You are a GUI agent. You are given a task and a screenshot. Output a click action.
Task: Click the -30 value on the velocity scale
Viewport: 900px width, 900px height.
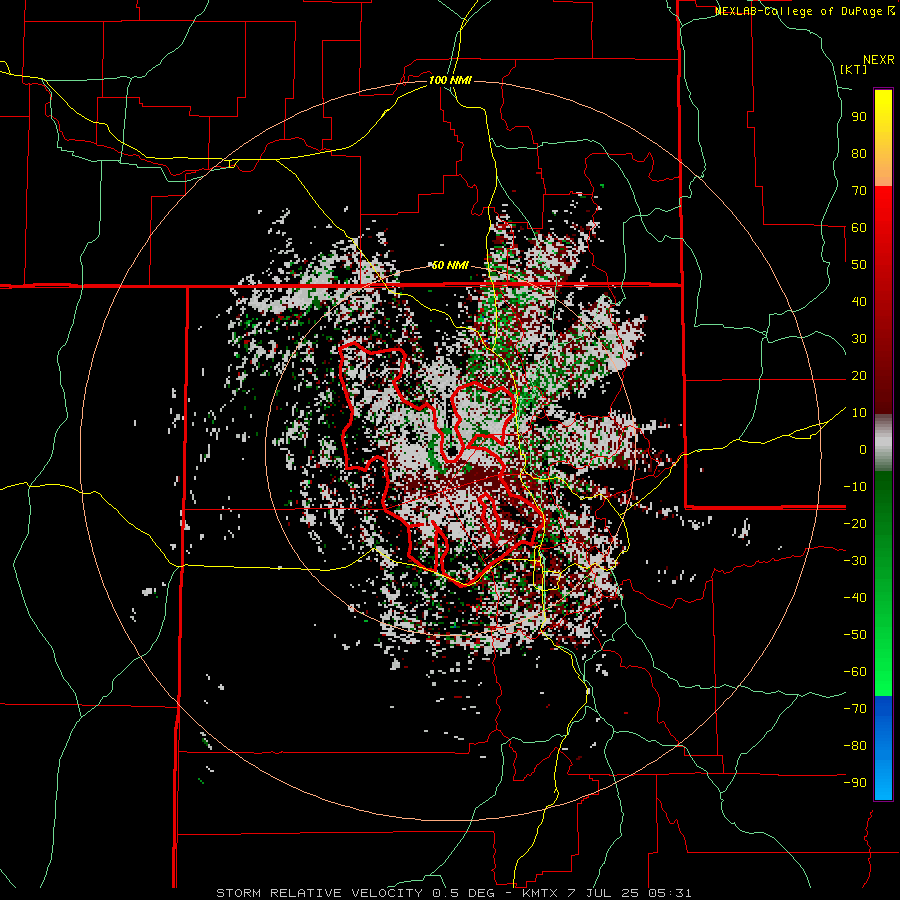pos(855,561)
